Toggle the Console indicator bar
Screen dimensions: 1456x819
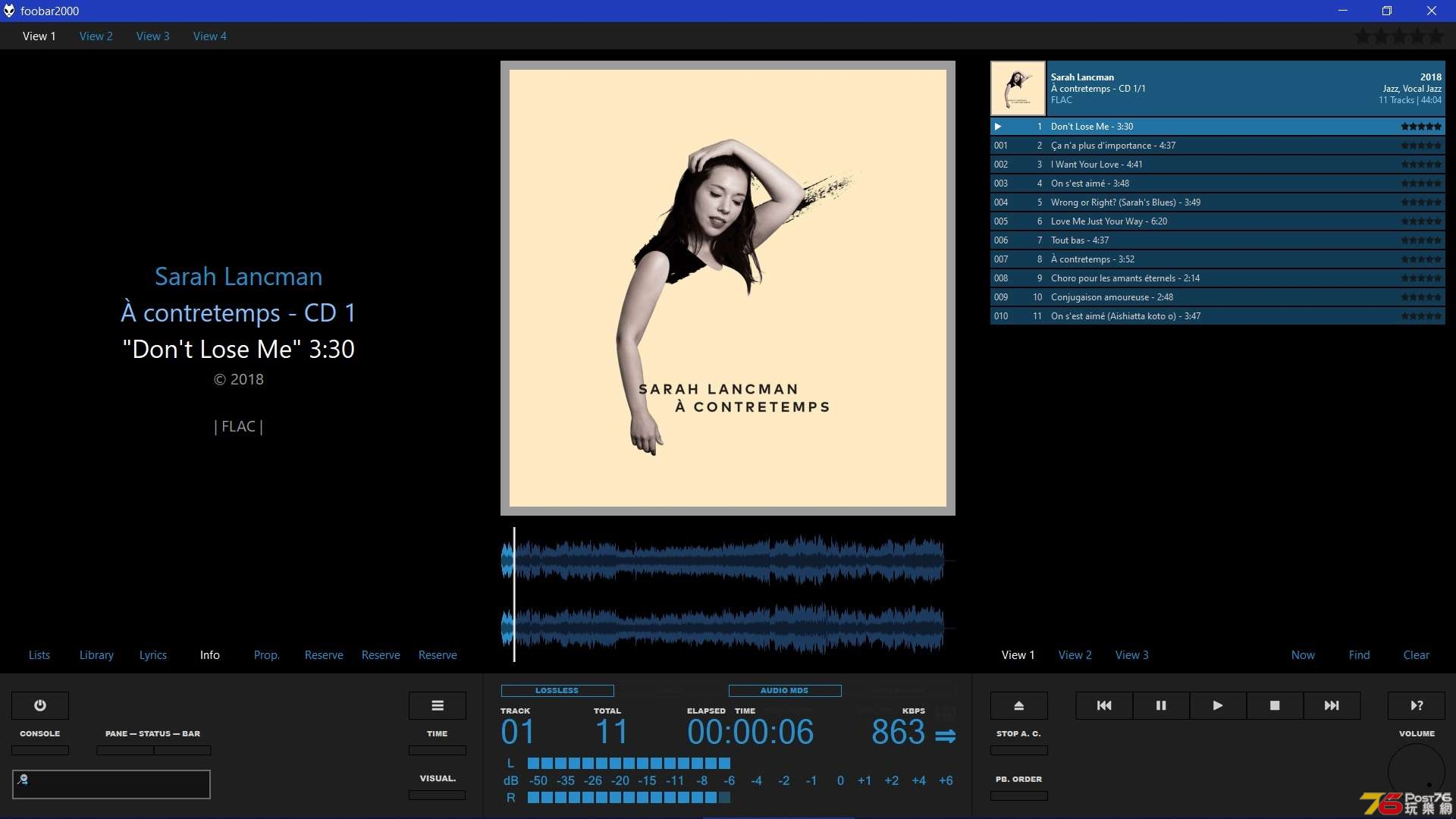pyautogui.click(x=40, y=750)
